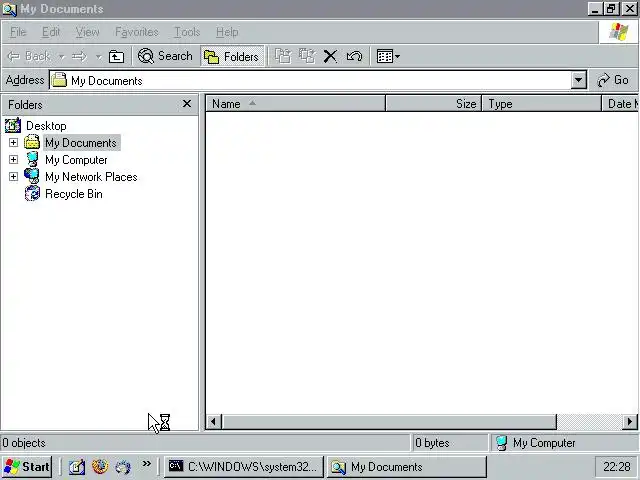Select My Computer in the folder tree

pyautogui.click(x=76, y=160)
